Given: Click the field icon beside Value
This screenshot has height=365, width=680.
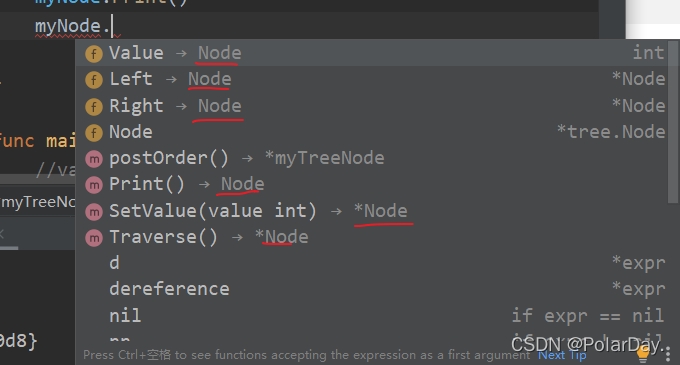Looking at the screenshot, I should (94, 54).
